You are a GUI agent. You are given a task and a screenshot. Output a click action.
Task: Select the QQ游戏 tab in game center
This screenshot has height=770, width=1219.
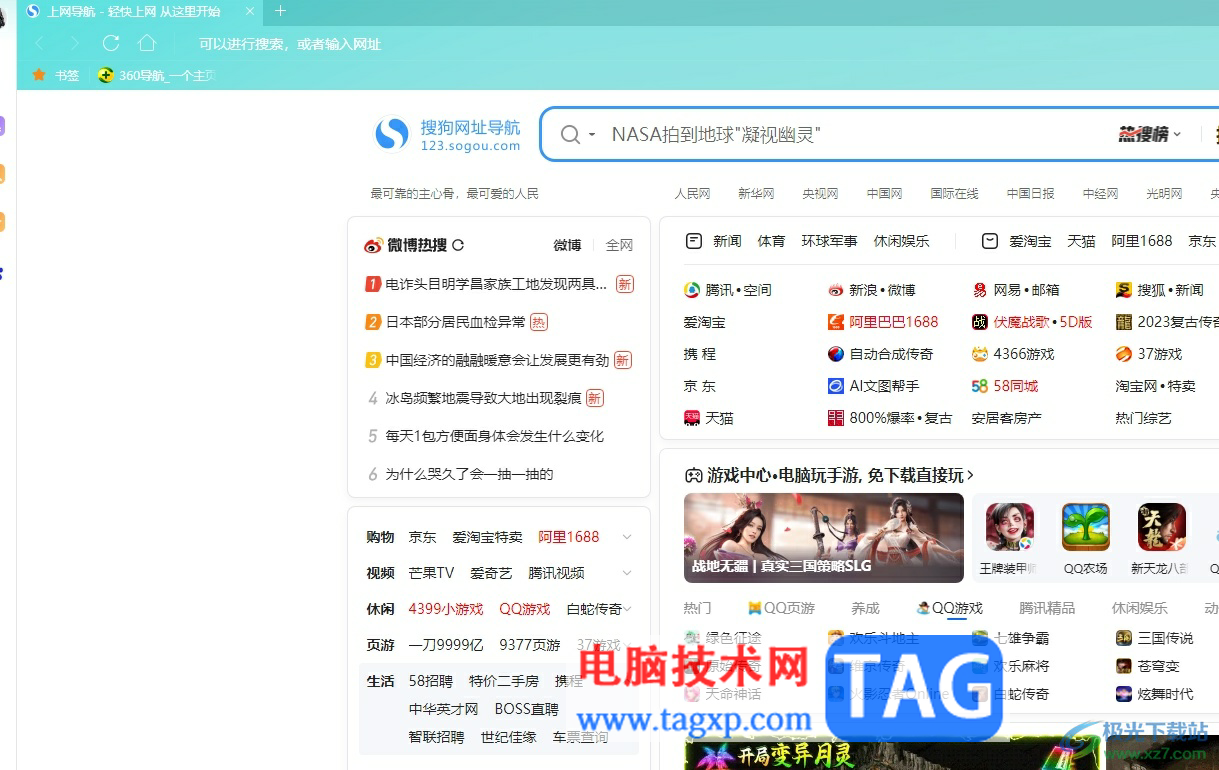[950, 608]
